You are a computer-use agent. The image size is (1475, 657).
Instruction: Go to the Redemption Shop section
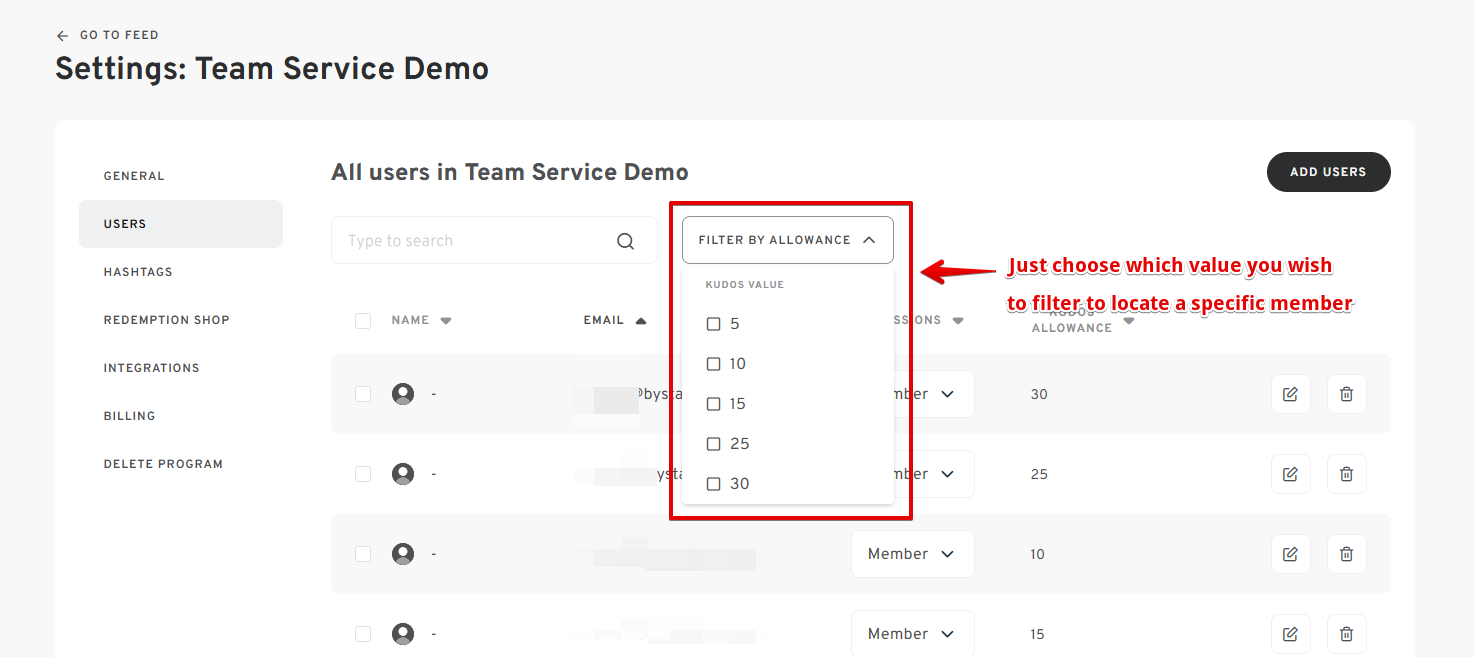(166, 320)
